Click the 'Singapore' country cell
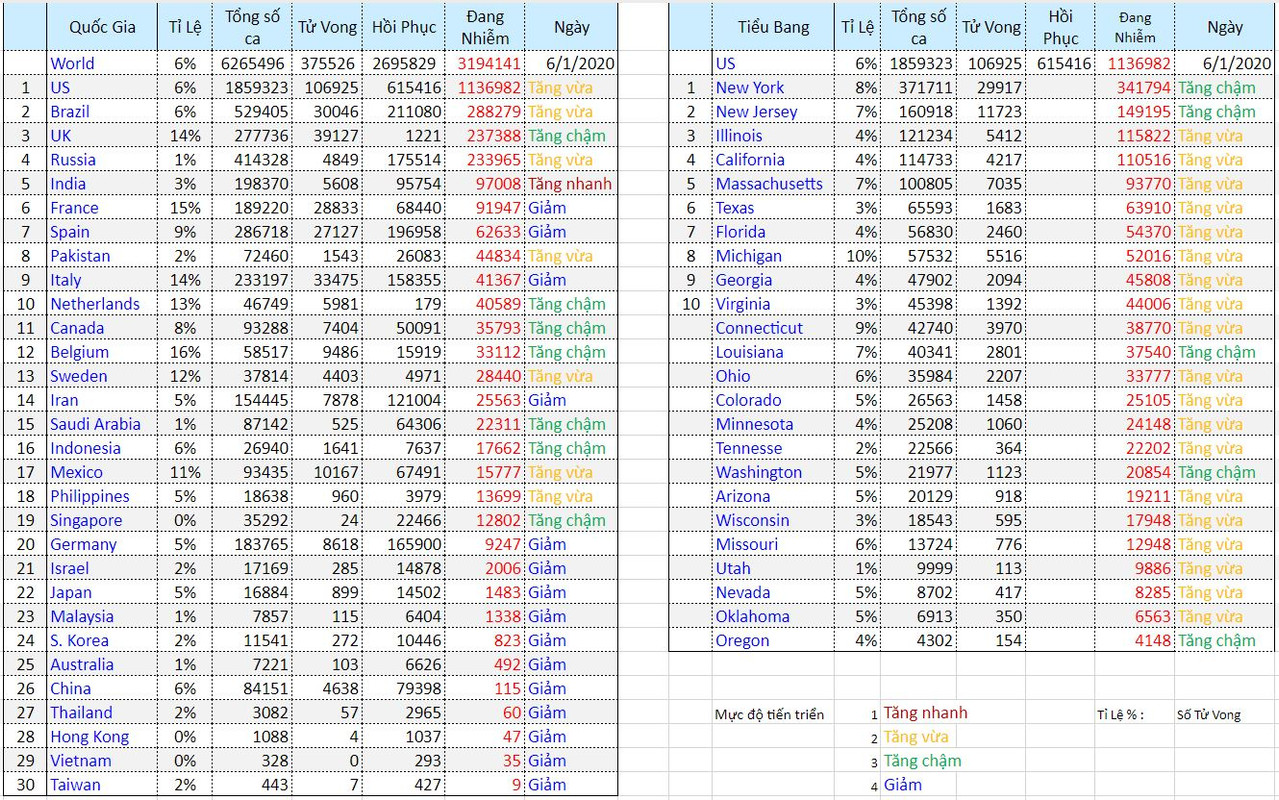 click(102, 520)
